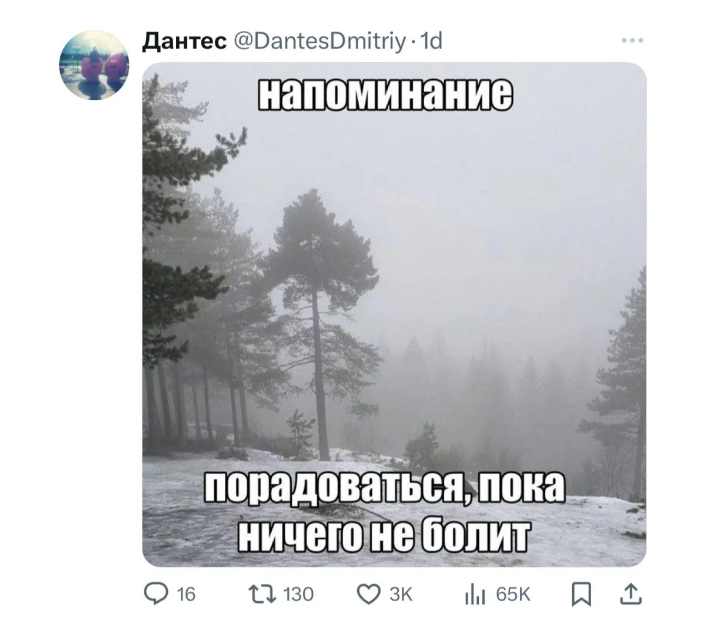Screen dimensions: 721x635
Task: Click the 130 reposts count
Action: (298, 595)
